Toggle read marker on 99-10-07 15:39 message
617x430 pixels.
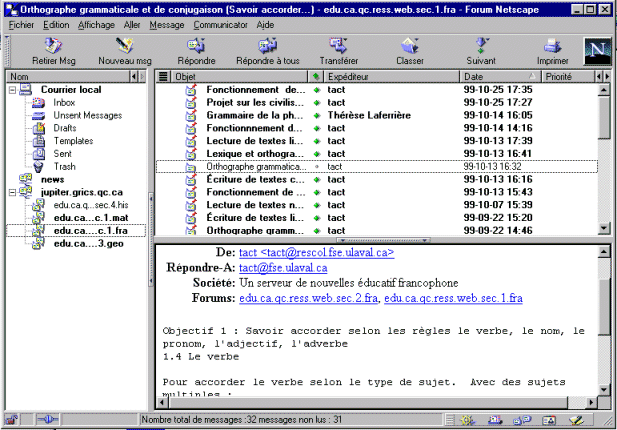click(317, 205)
